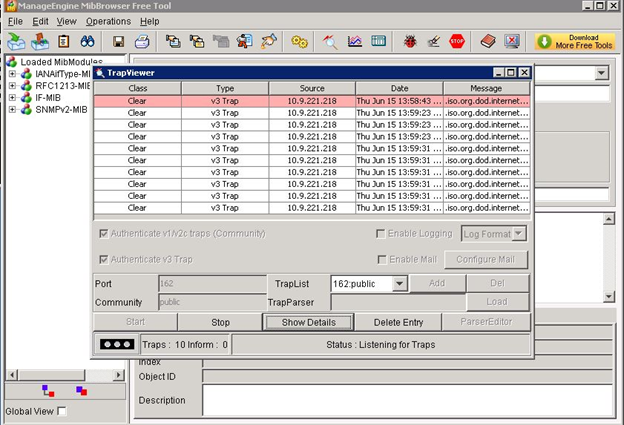
Task: Select the highlighted trap row dated 13:58:43
Action: (312, 101)
